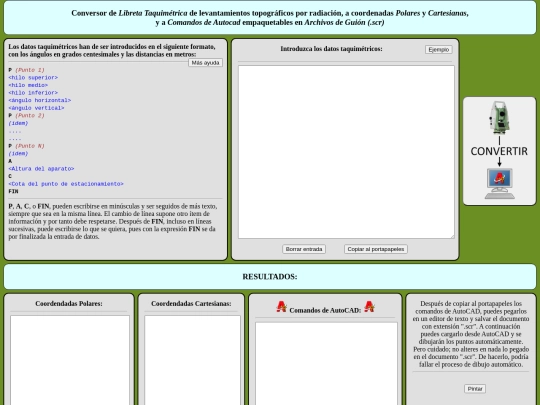
Task: Click the bold FIN line in format example
Action: 13,191
